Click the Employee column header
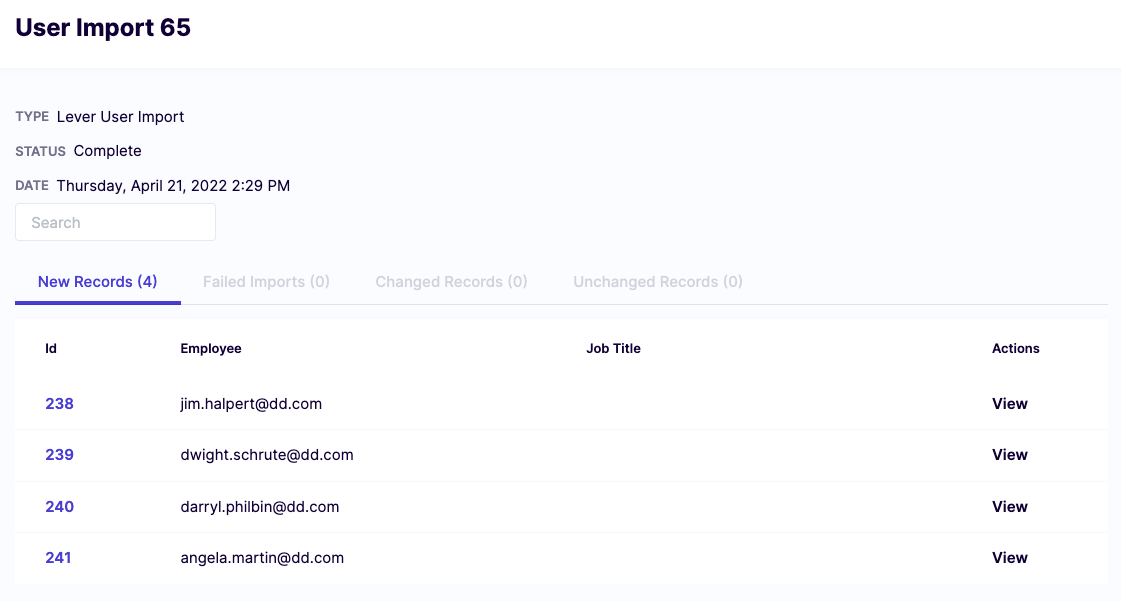Viewport: 1121px width, 601px height. 211,349
